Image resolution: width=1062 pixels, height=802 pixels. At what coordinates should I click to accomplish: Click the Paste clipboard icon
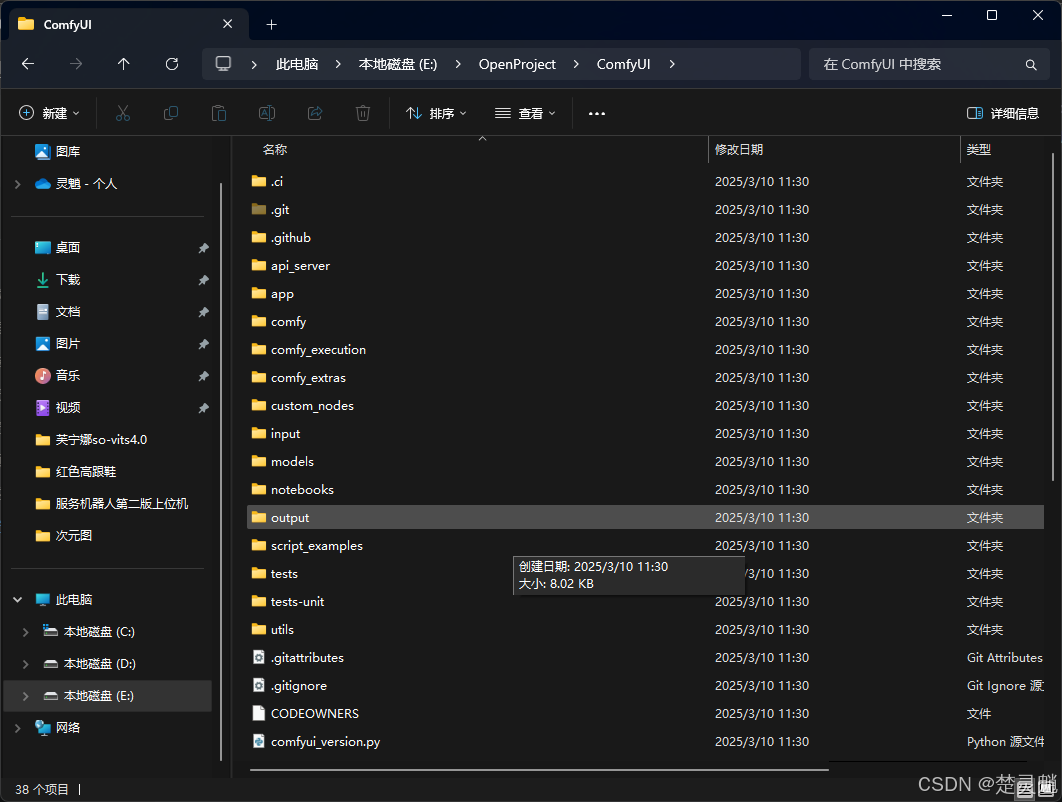coord(219,113)
